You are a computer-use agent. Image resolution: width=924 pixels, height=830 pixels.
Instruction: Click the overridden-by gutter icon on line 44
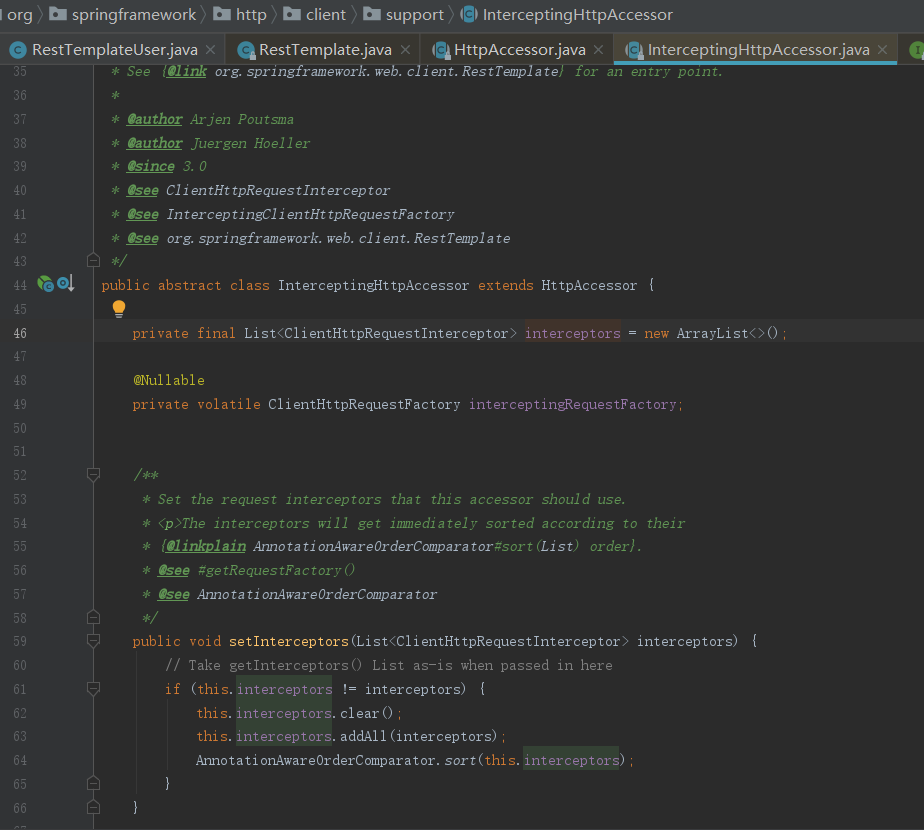tap(65, 284)
